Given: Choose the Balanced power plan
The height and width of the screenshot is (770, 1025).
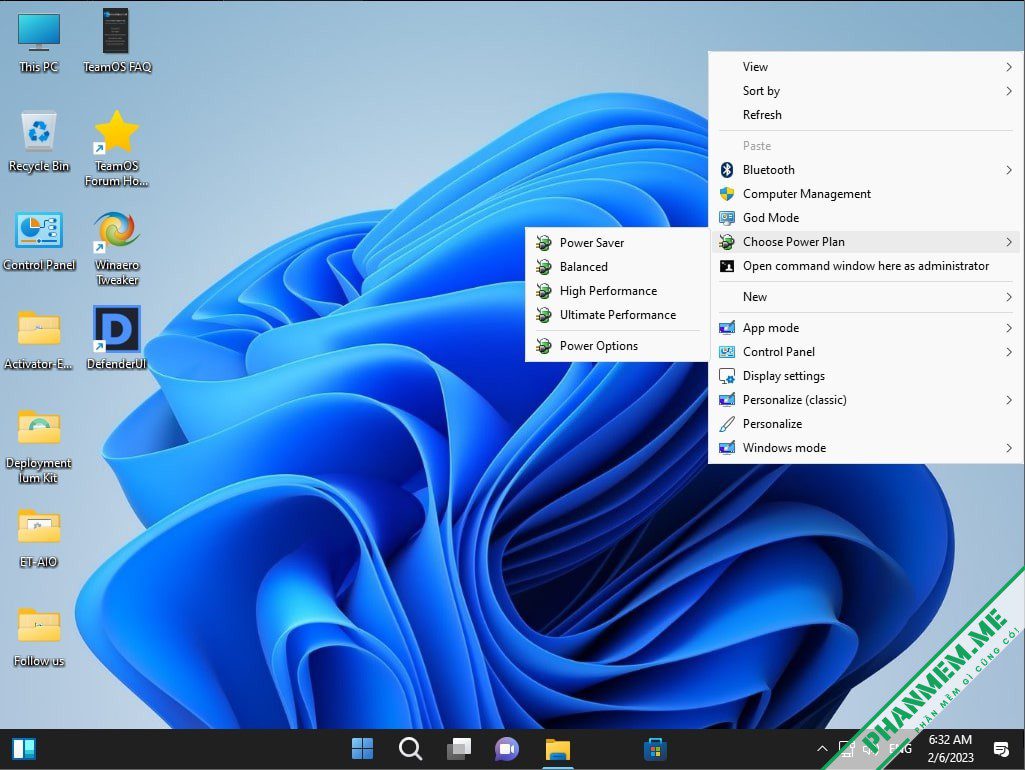Looking at the screenshot, I should [x=616, y=267].
